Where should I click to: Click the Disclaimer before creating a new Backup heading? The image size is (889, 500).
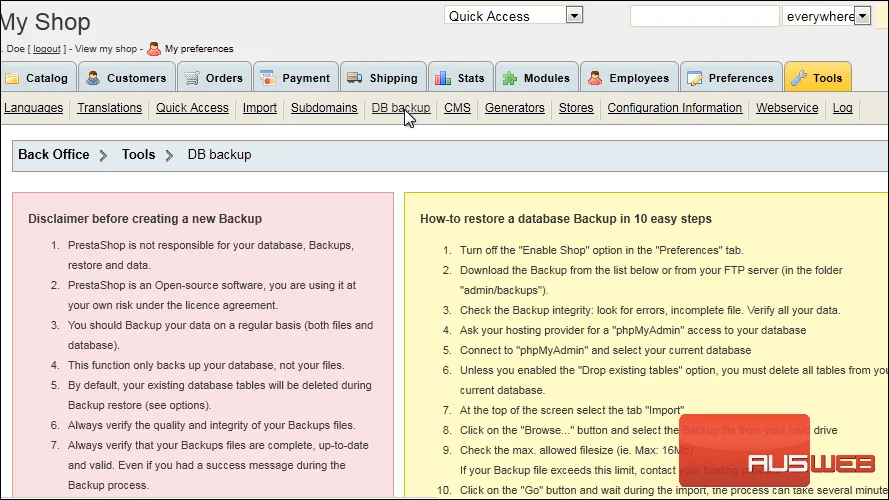pos(145,219)
